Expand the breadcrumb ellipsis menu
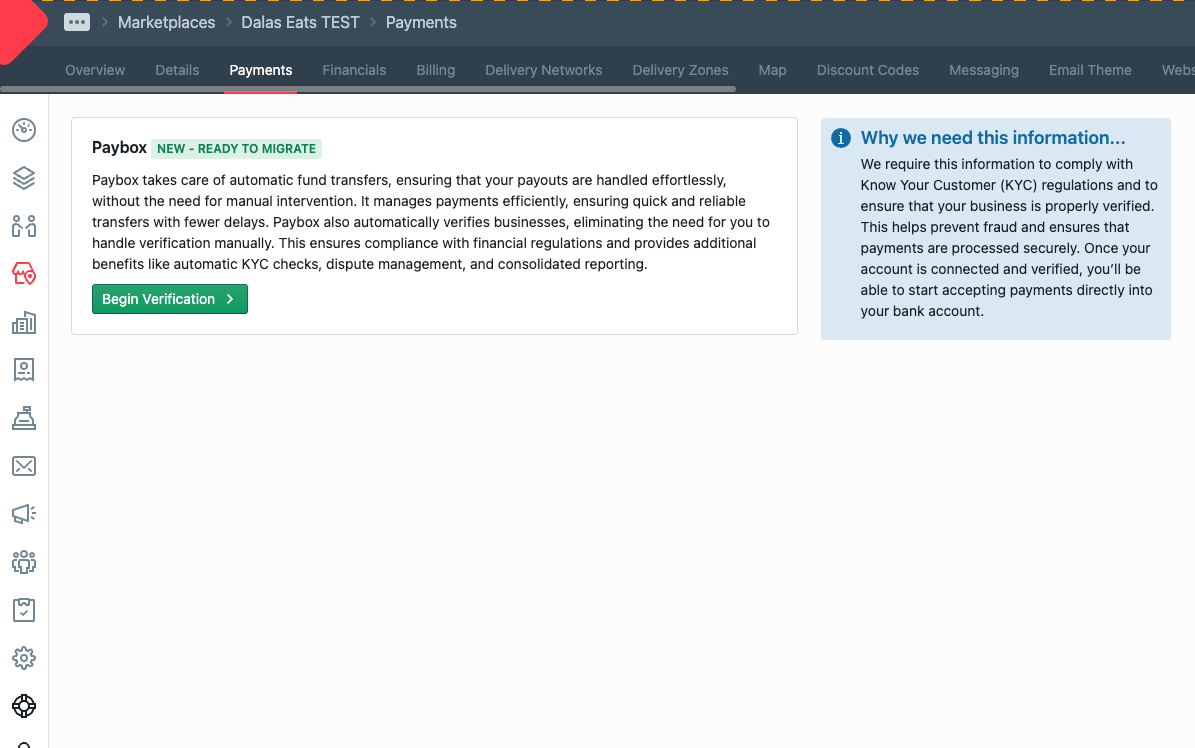 click(x=77, y=22)
